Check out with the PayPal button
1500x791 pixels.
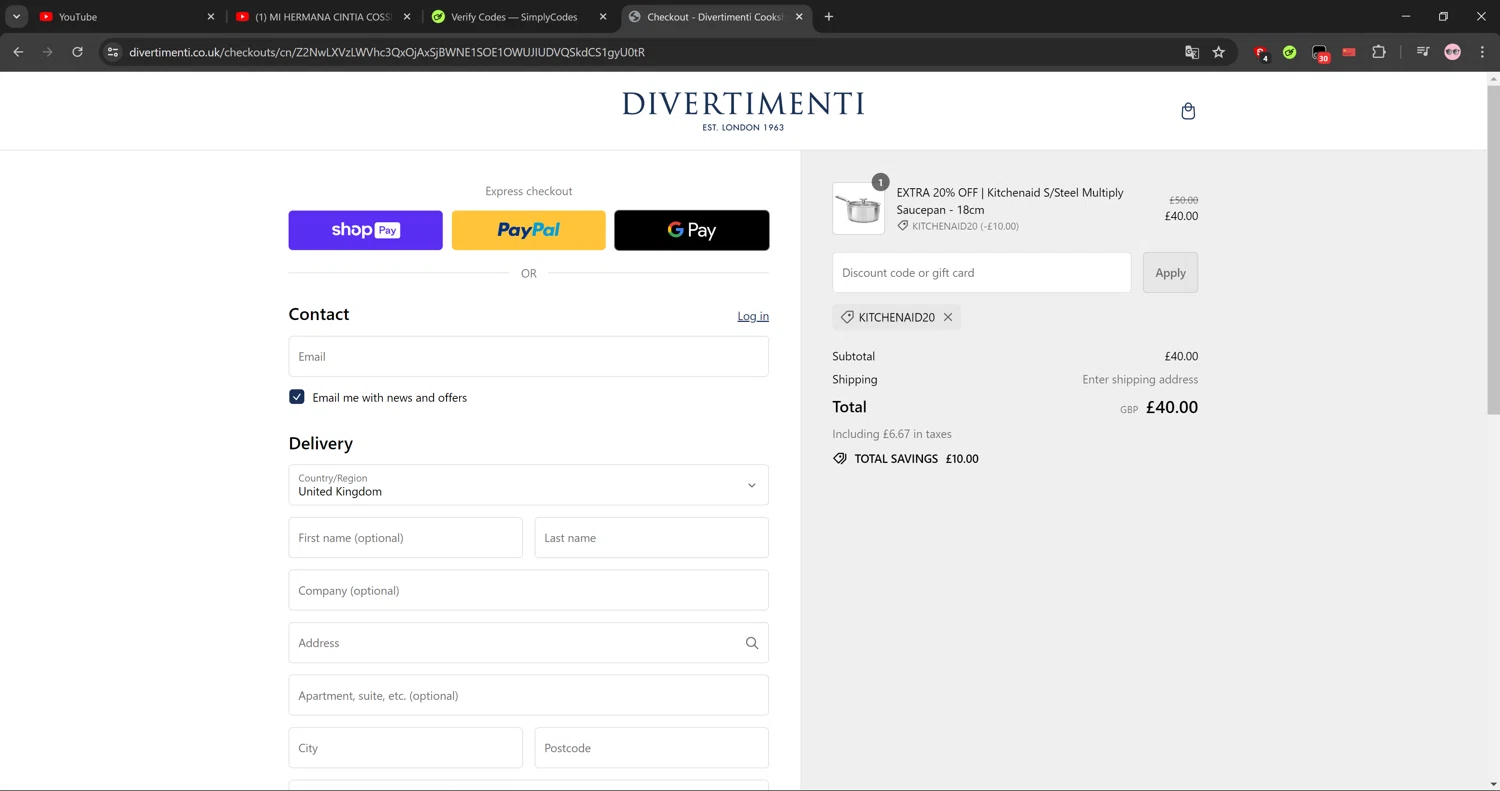tap(528, 230)
